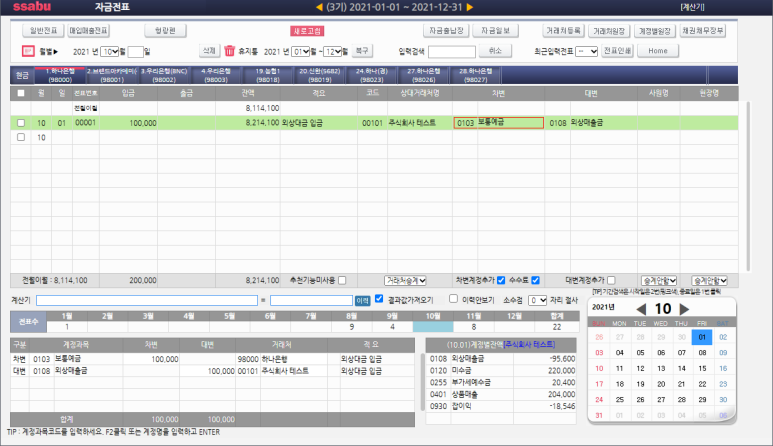This screenshot has height=446, width=773.
Task: Click 10월 cell in 전표수 table
Action: pos(433,326)
